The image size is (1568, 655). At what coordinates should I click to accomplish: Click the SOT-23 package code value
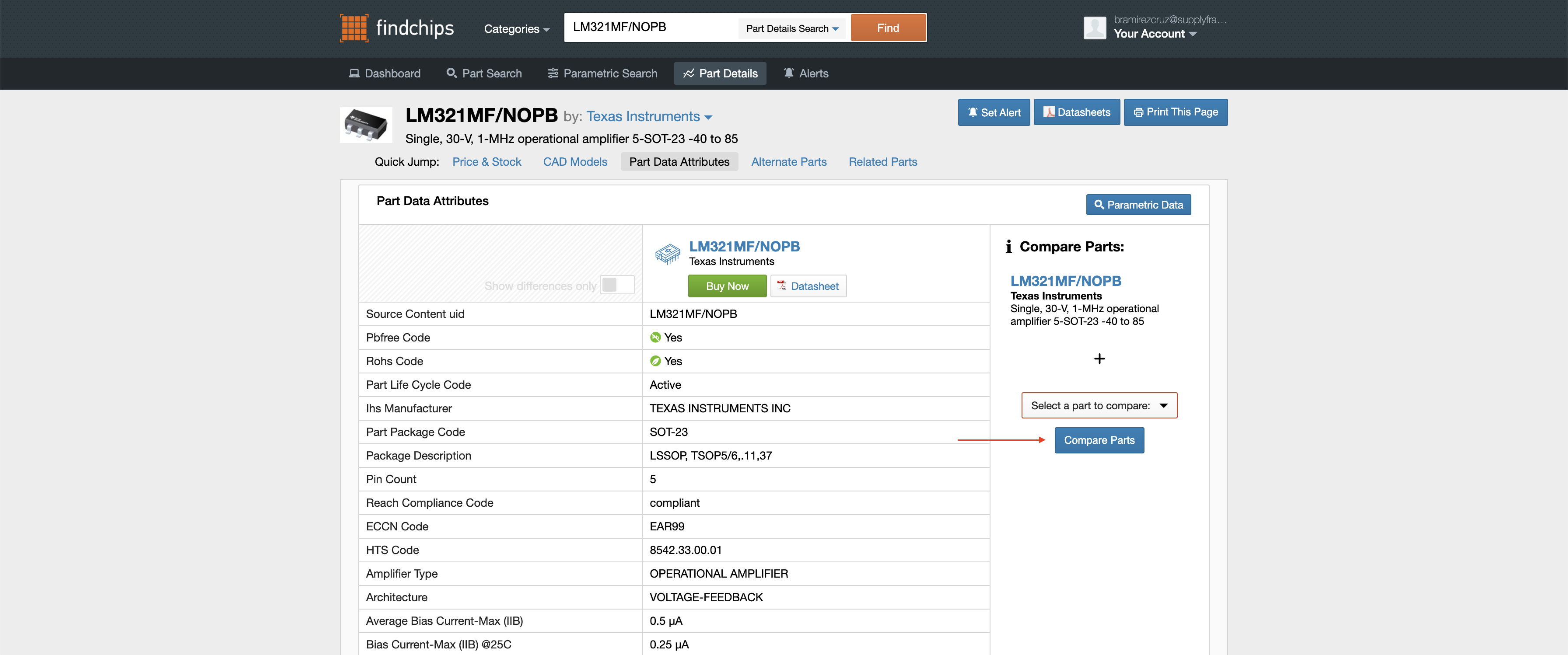coord(668,432)
